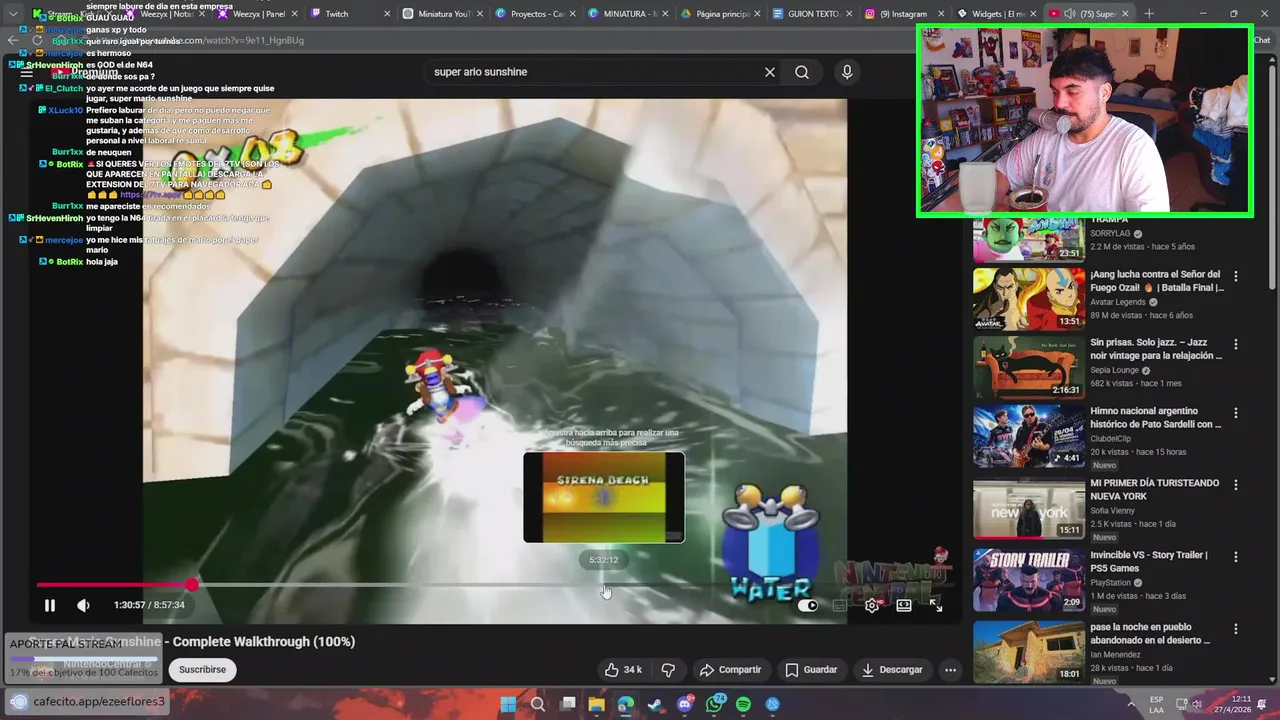Click the Guardar button
The width and height of the screenshot is (1280, 720).
[x=811, y=670]
